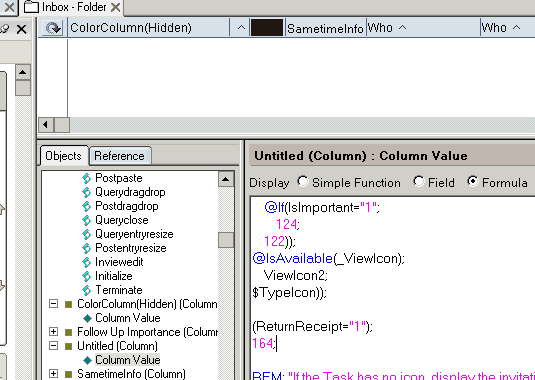
Task: Select the Field display option
Action: [419, 181]
